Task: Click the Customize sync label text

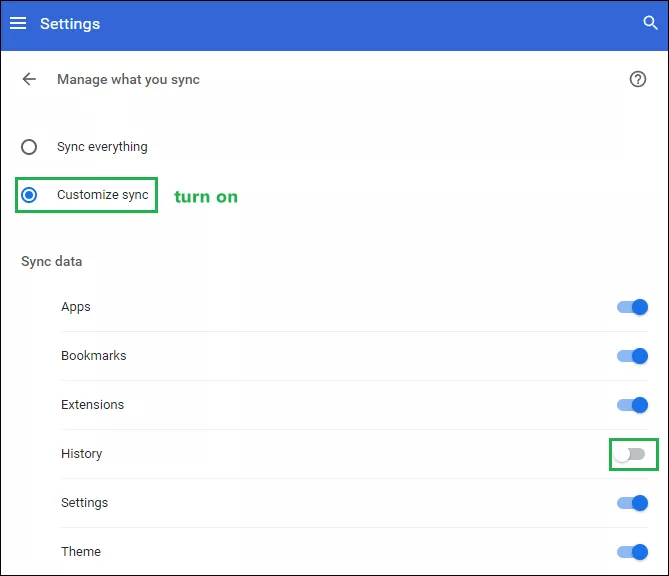Action: 103,195
